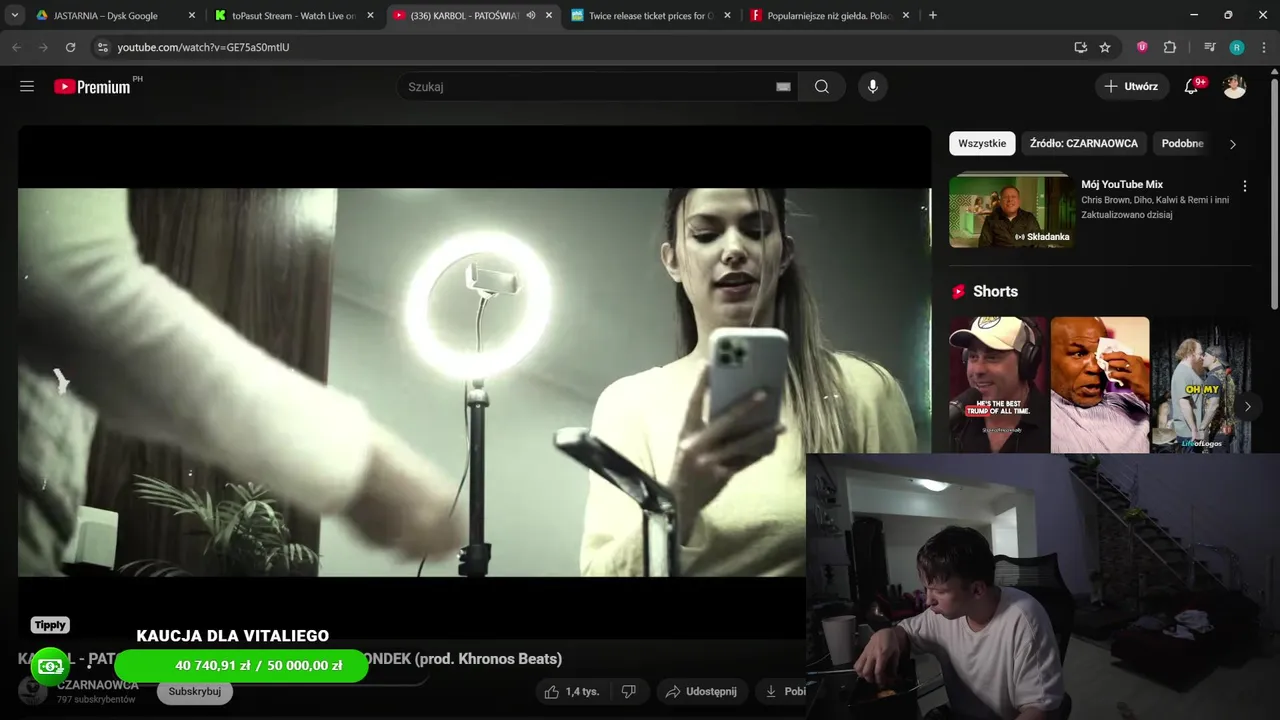This screenshot has width=1280, height=720.
Task: Open the OH MY Short thumbnail
Action: (x=1201, y=385)
